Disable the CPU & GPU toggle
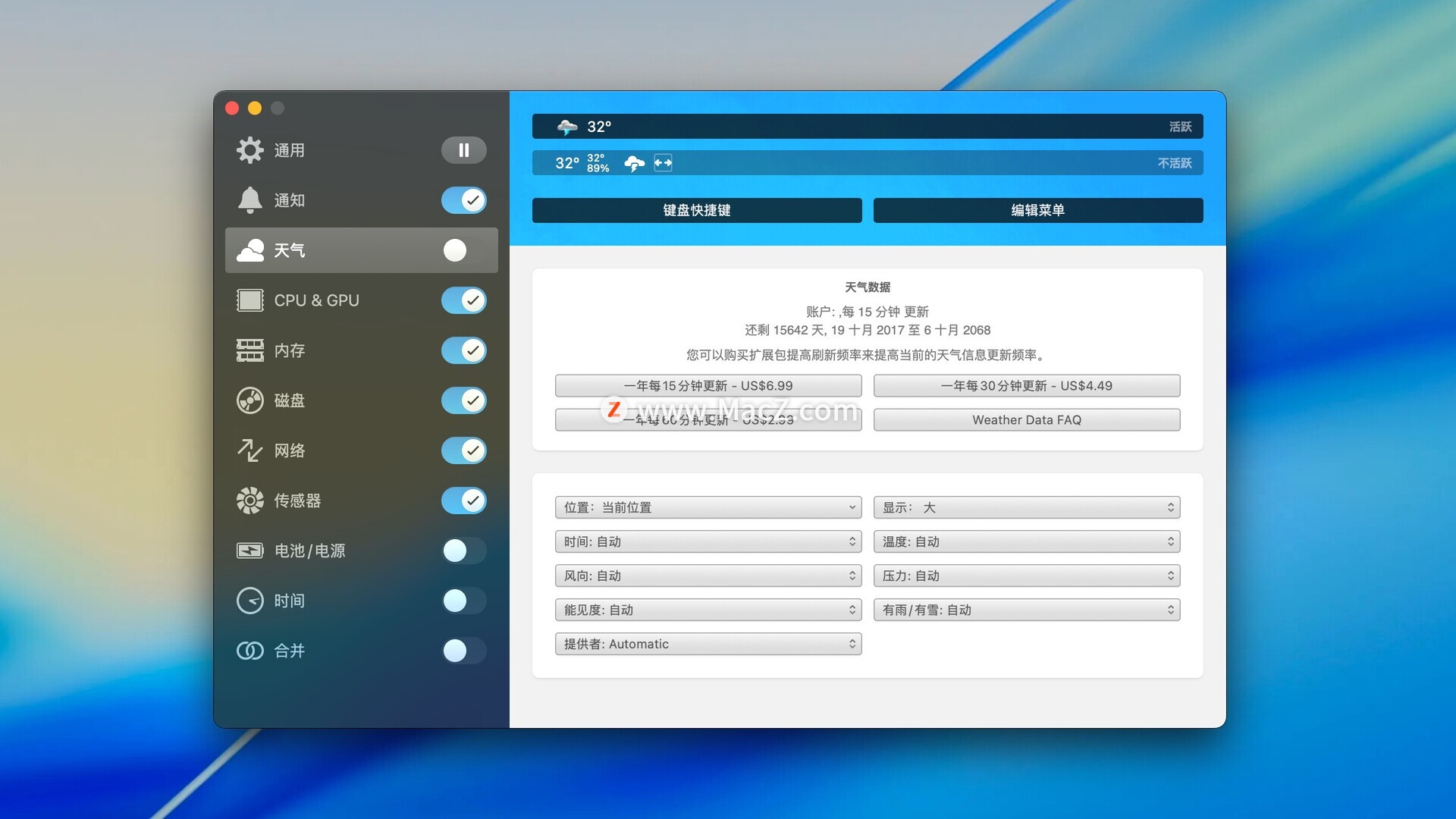Screen dimensions: 1456x819 (x=463, y=300)
